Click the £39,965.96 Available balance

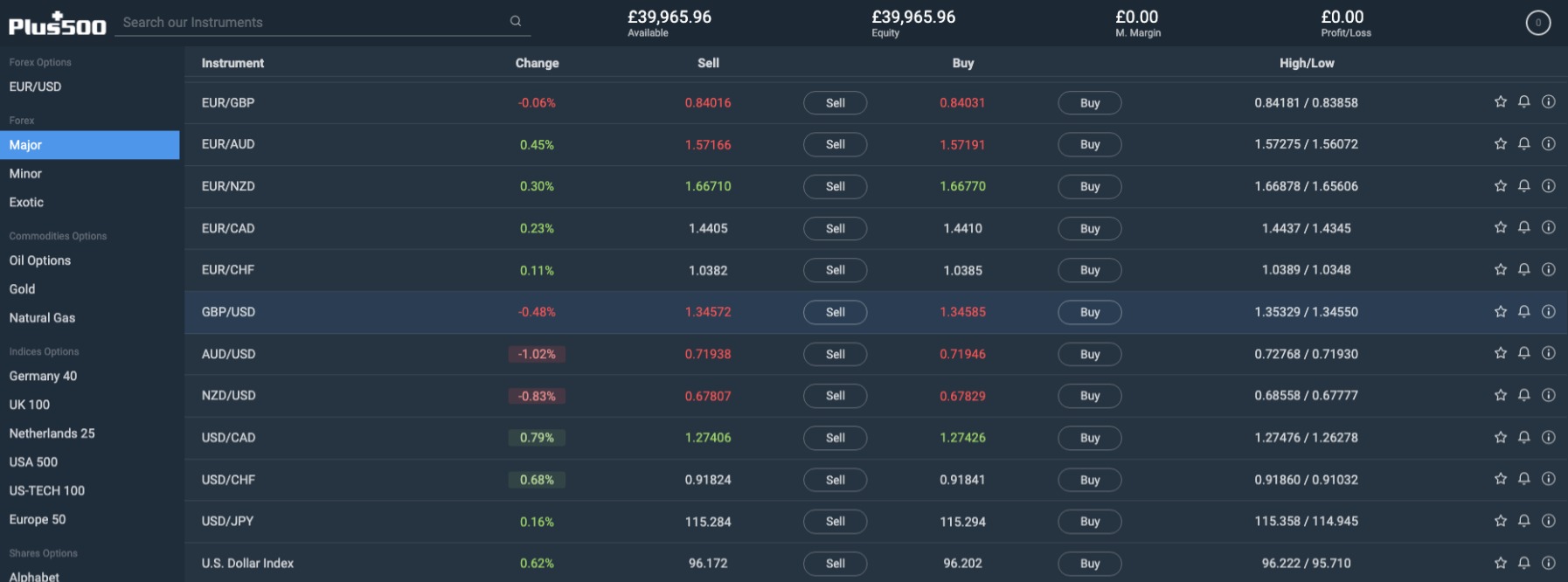point(670,17)
